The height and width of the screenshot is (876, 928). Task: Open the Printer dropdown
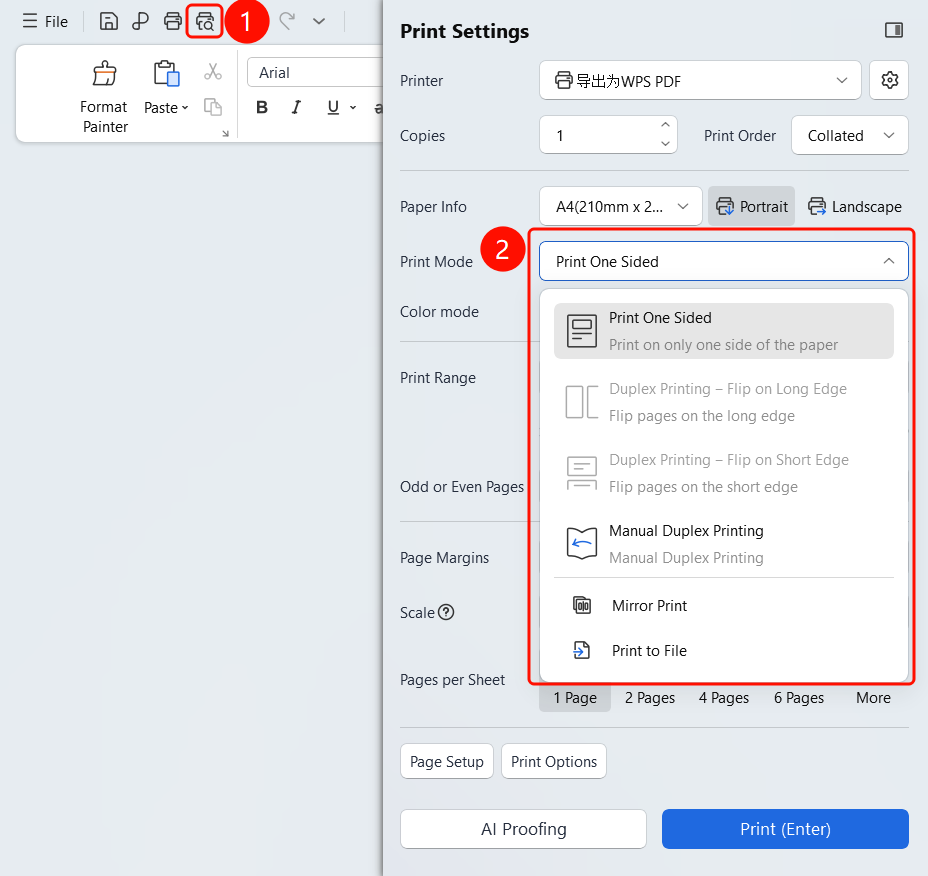pos(700,80)
